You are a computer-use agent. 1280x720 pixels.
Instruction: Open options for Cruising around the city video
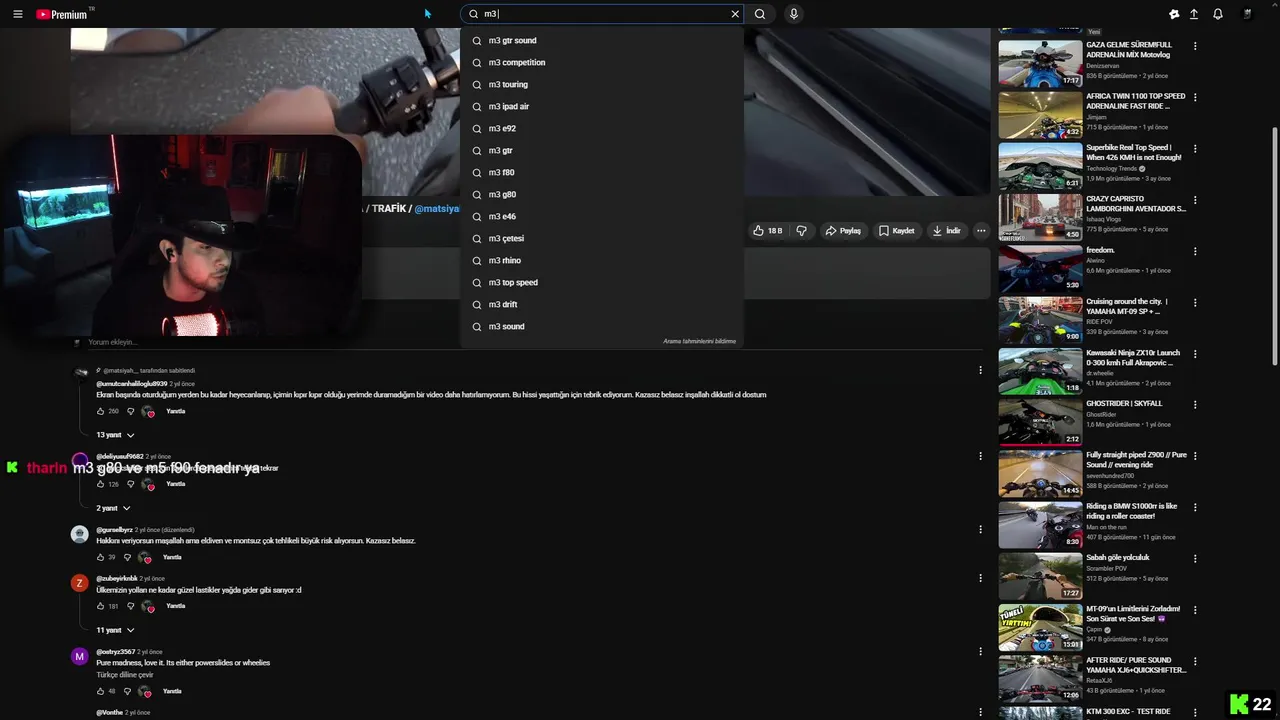[1195, 302]
